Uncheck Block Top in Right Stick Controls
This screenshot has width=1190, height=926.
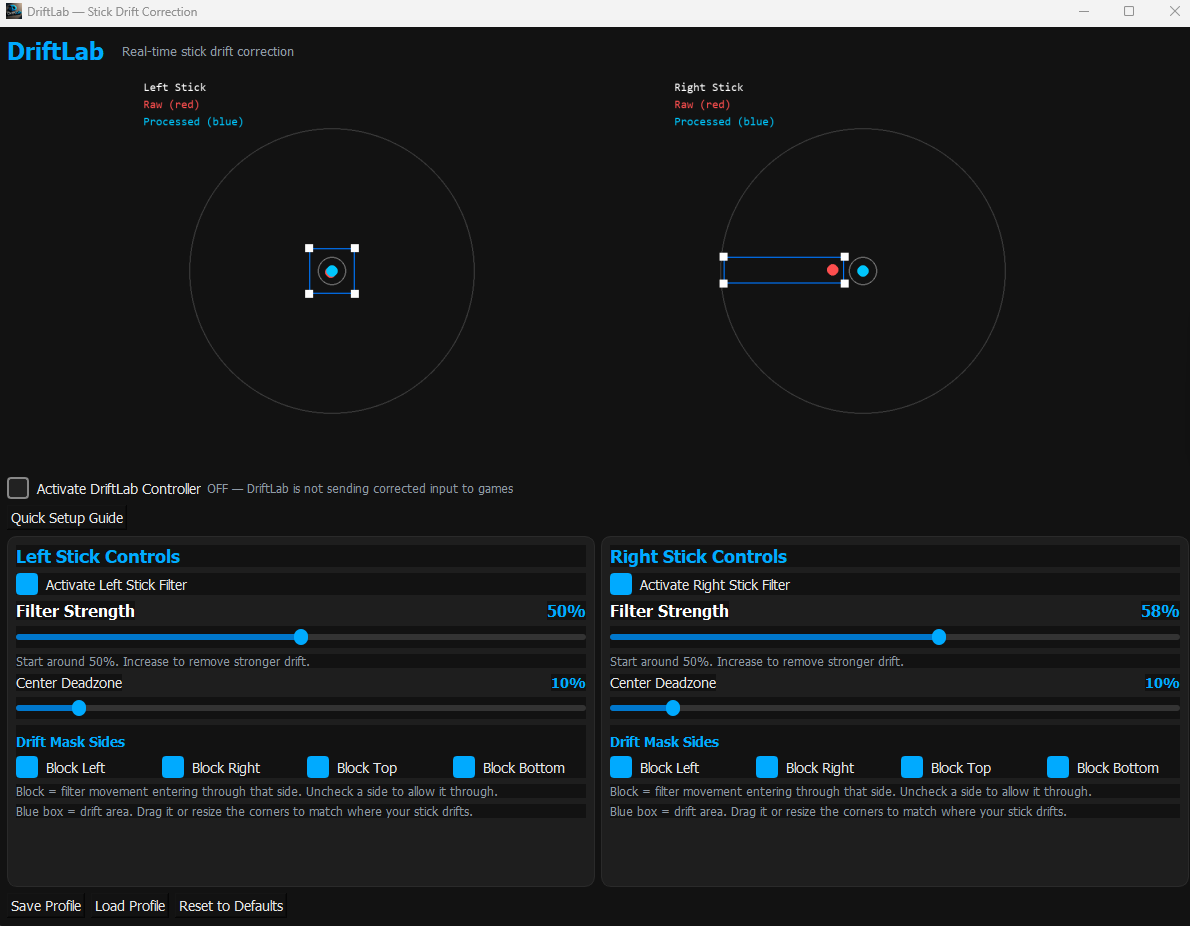[x=912, y=767]
